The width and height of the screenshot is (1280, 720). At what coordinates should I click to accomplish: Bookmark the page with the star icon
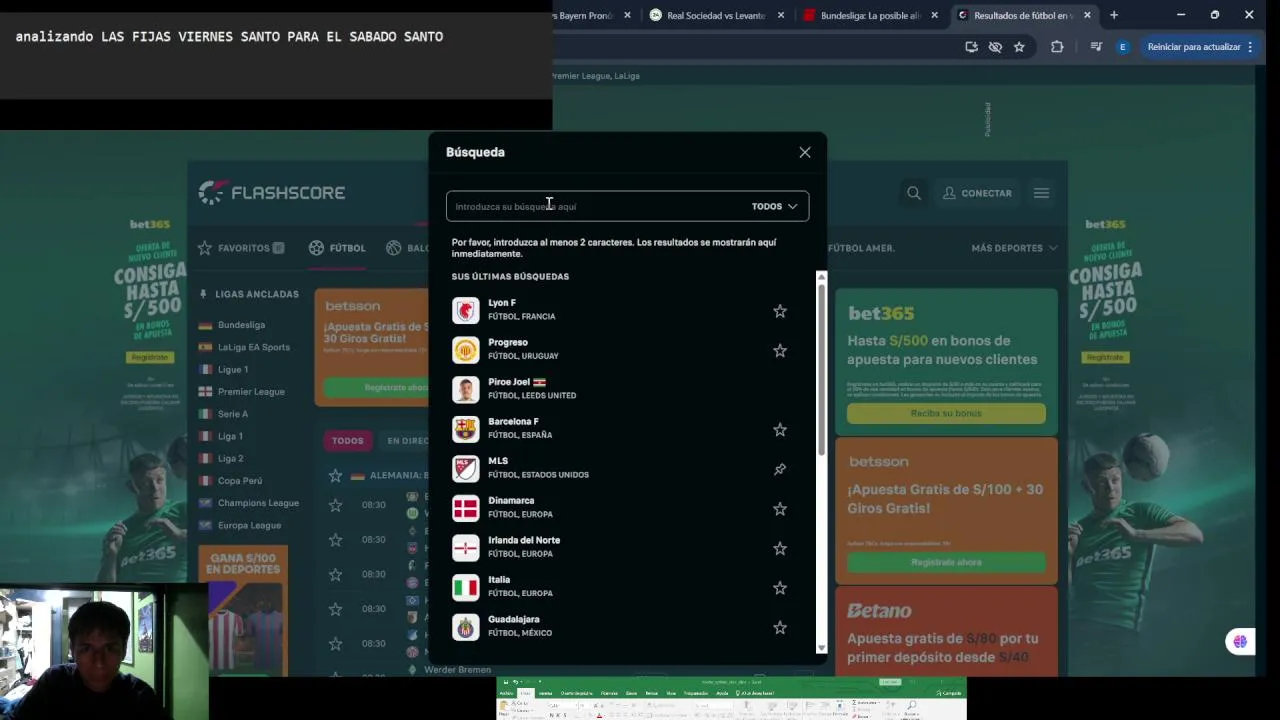(1019, 47)
